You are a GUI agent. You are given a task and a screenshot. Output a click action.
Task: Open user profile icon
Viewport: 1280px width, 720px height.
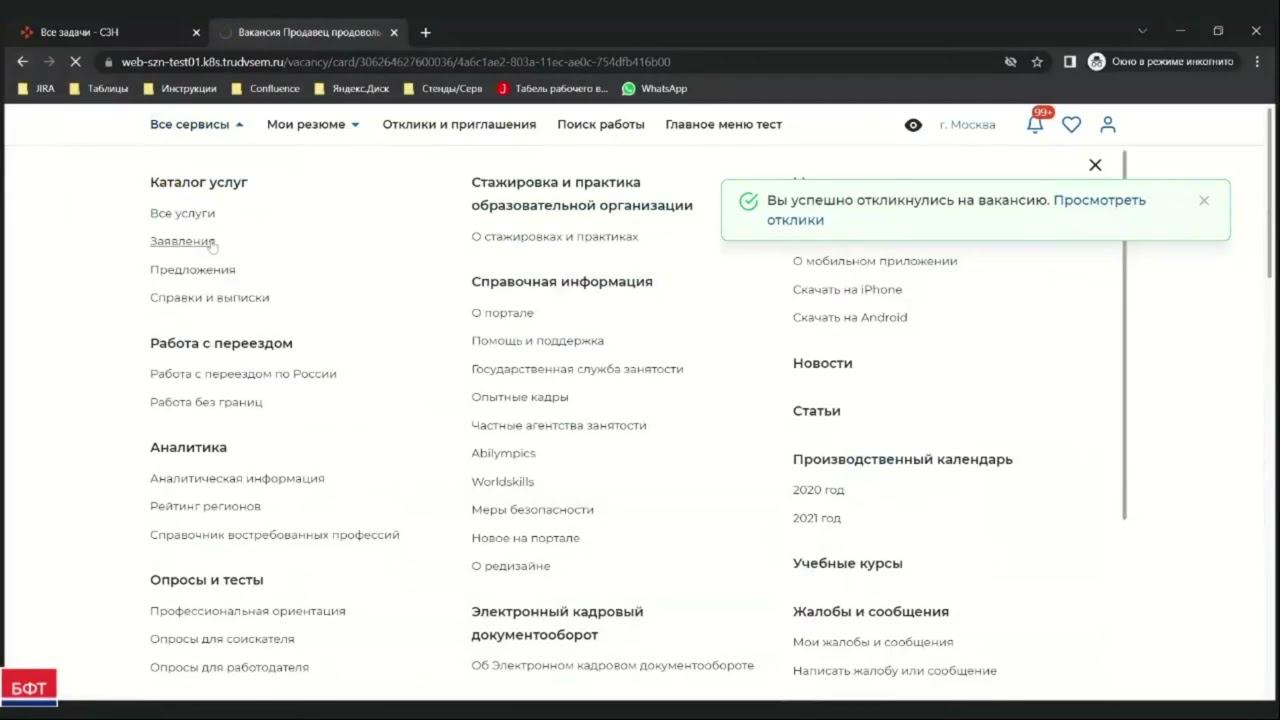tap(1108, 125)
